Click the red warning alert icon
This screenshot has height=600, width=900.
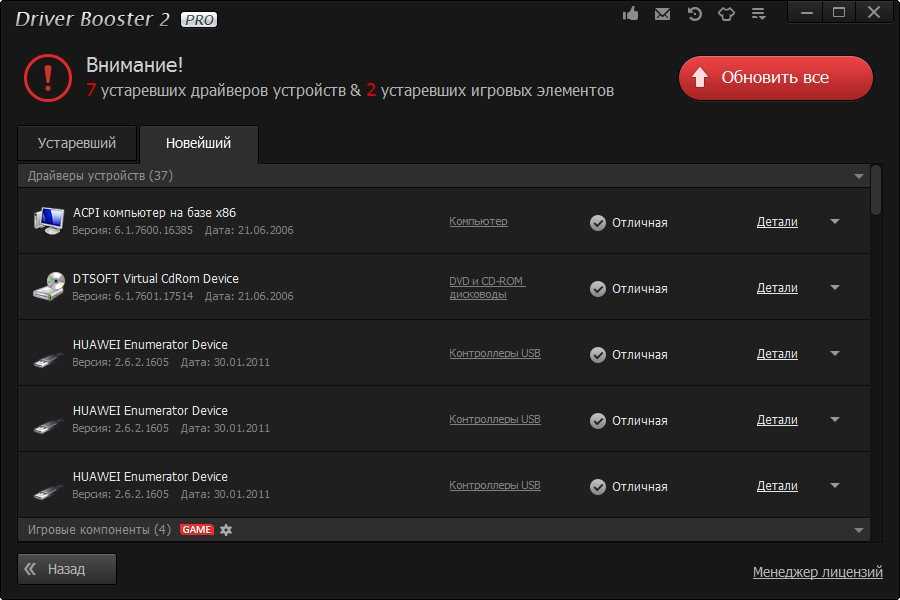46,78
